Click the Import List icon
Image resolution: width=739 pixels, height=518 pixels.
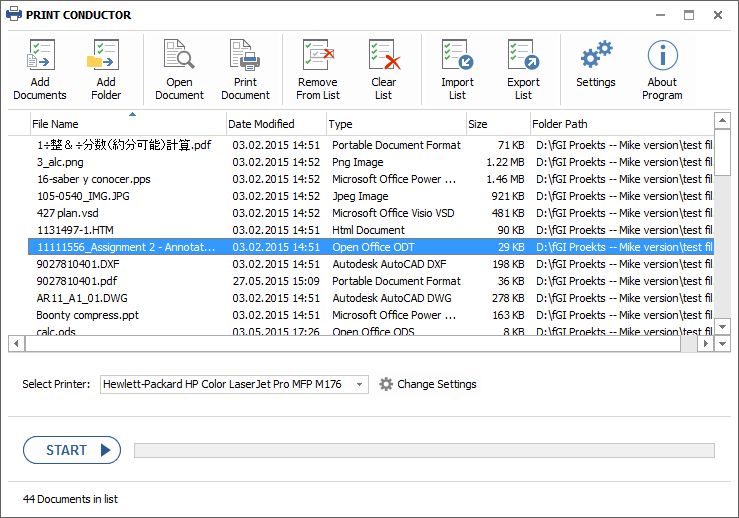click(x=457, y=56)
